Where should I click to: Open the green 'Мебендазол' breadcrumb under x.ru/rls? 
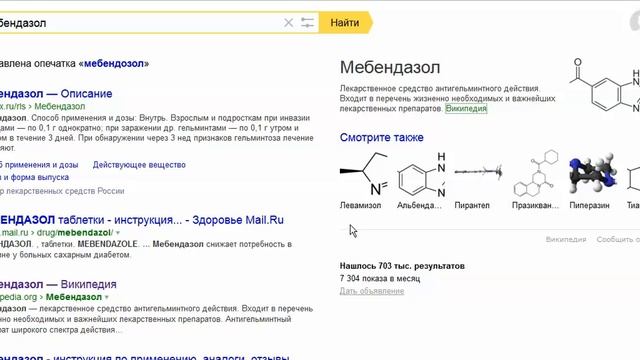60,107
